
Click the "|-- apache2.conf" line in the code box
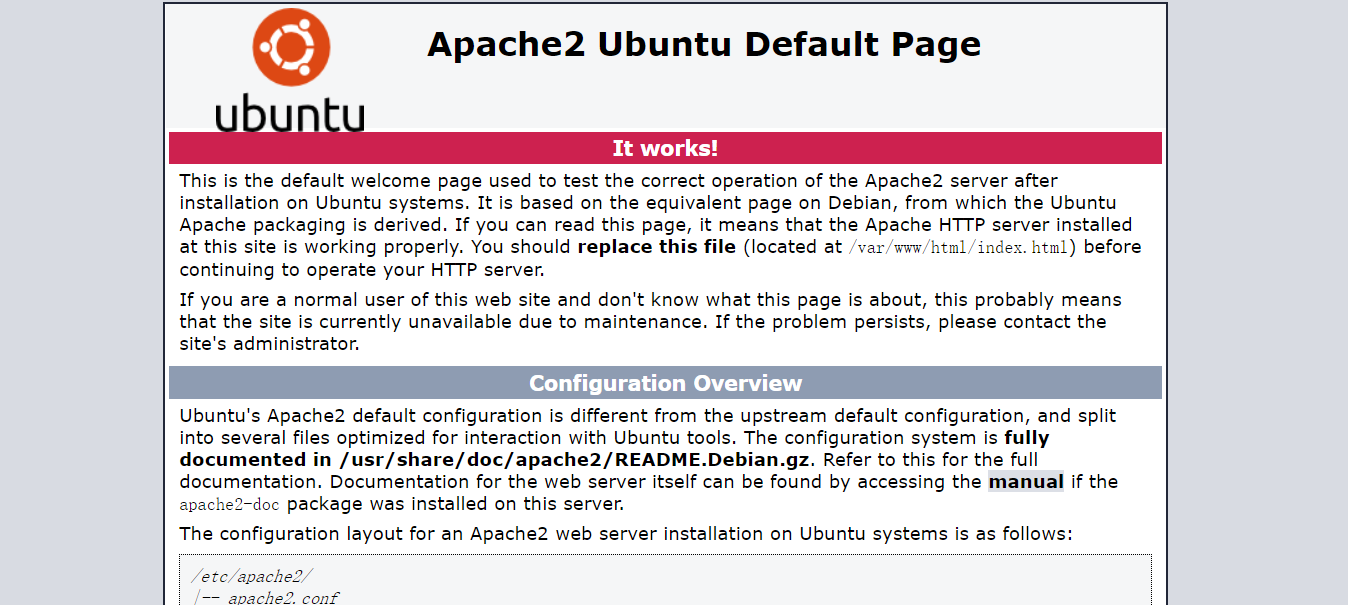(265, 598)
